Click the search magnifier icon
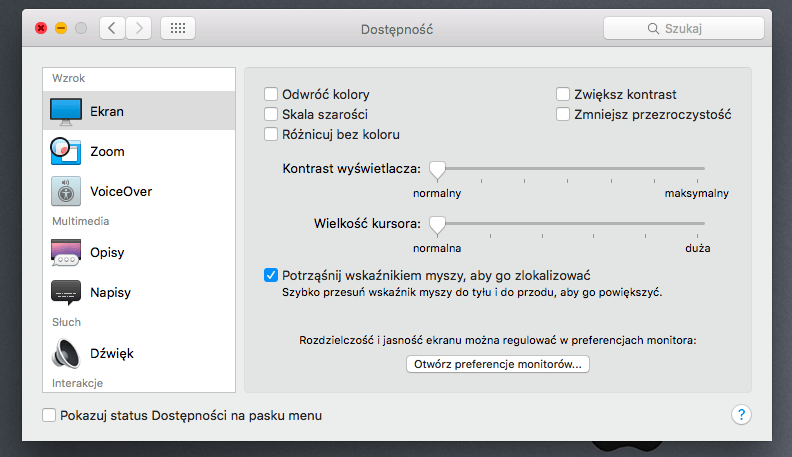This screenshot has width=792, height=457. point(653,29)
